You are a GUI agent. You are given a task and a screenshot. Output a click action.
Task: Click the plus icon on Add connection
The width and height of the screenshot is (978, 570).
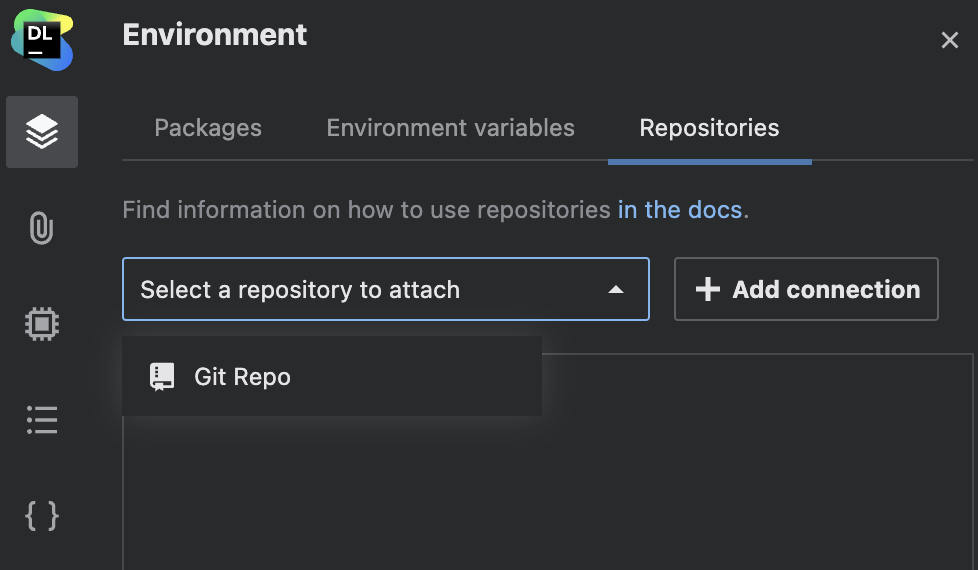(708, 290)
